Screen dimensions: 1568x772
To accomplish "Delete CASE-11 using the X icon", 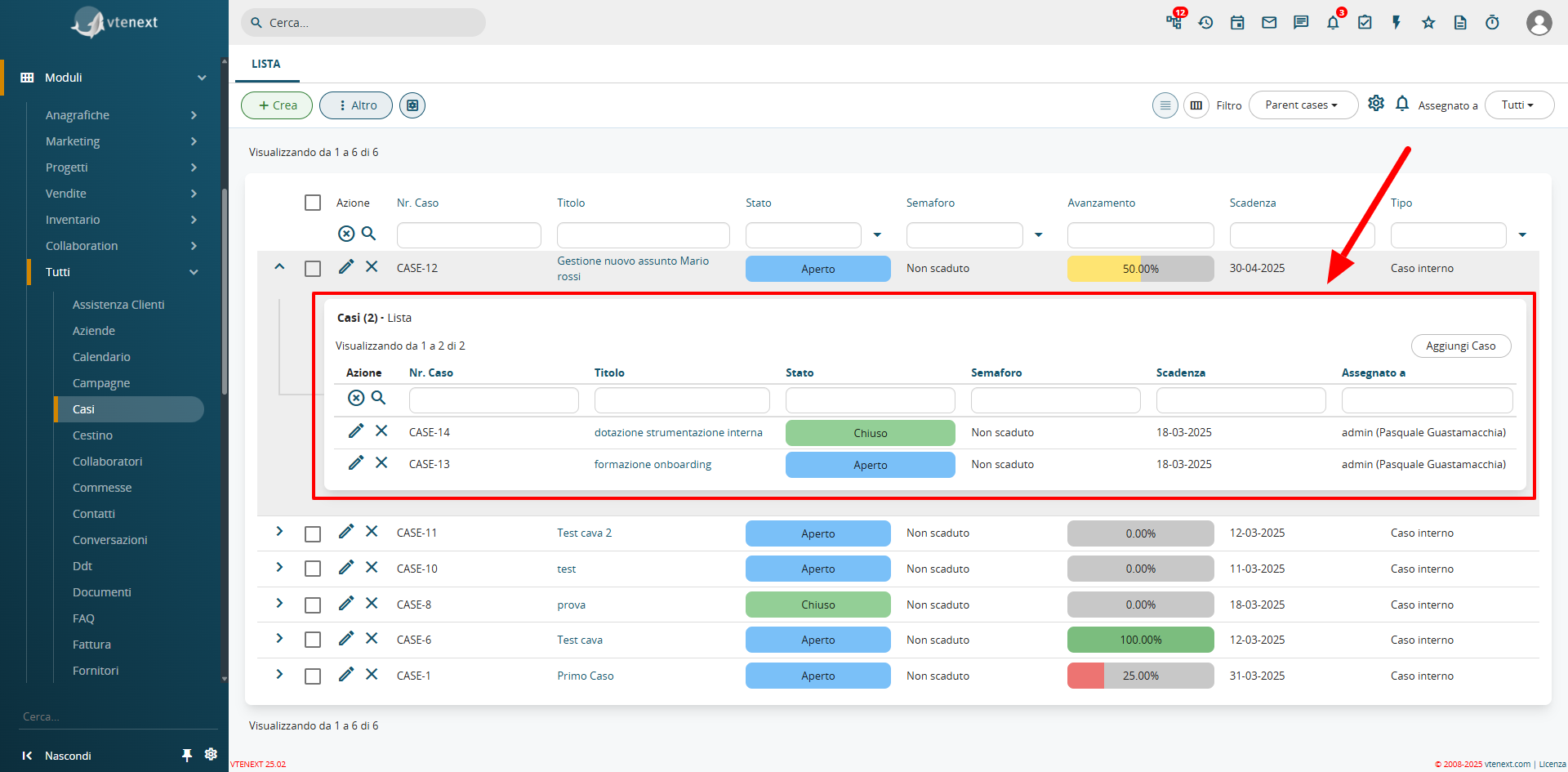I will click(372, 532).
